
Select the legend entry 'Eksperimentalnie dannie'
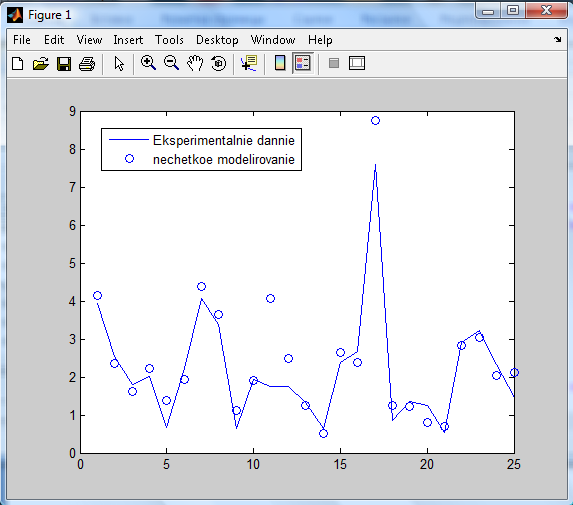[224, 140]
